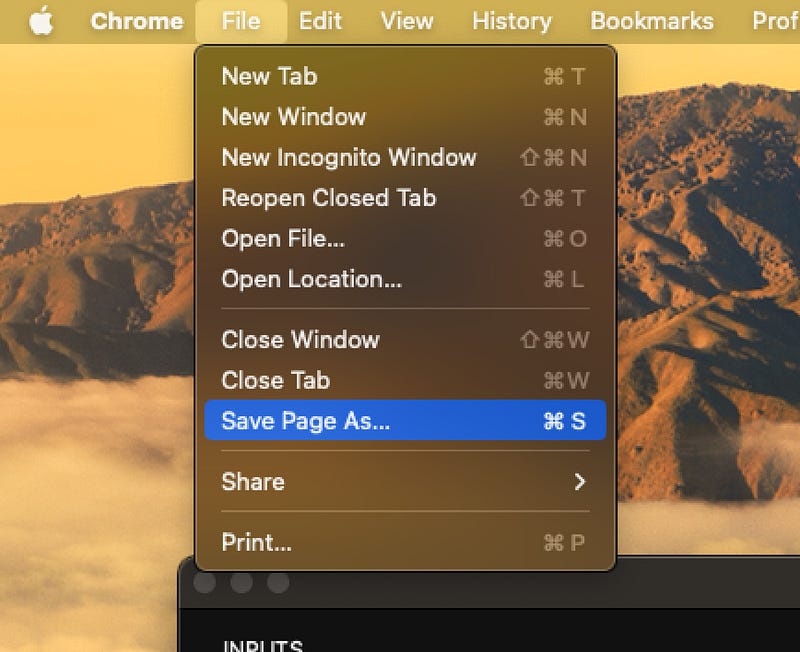Open the Edit menu

click(319, 21)
